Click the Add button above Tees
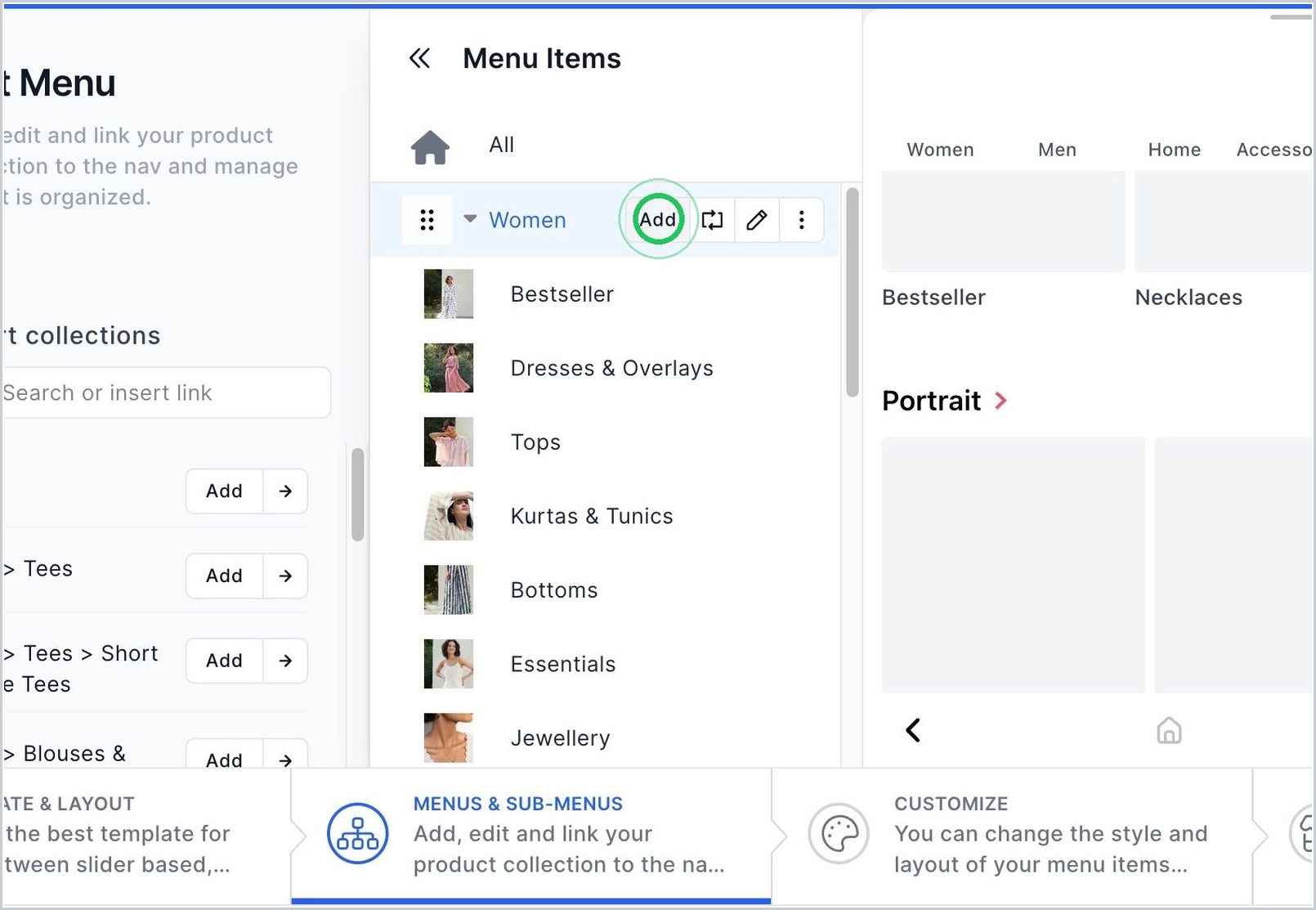Screen dimensions: 1316x910 [224, 491]
